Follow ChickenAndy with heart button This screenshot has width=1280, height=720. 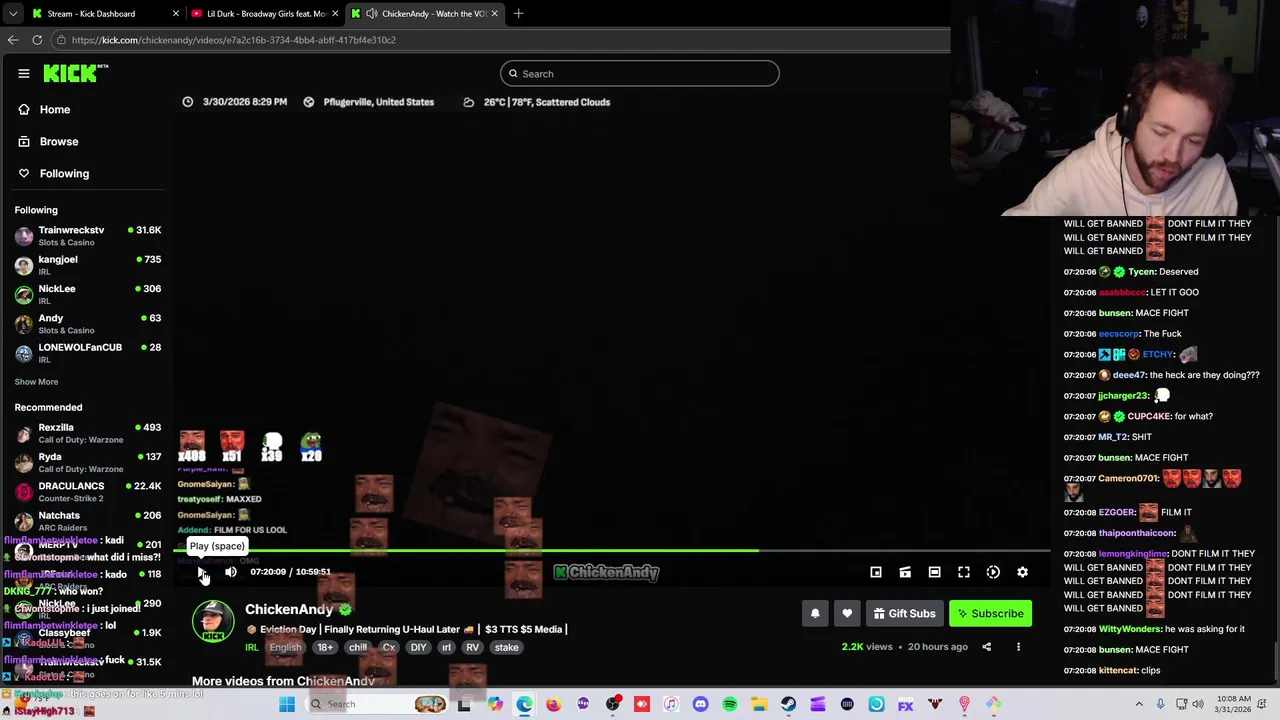pos(847,614)
